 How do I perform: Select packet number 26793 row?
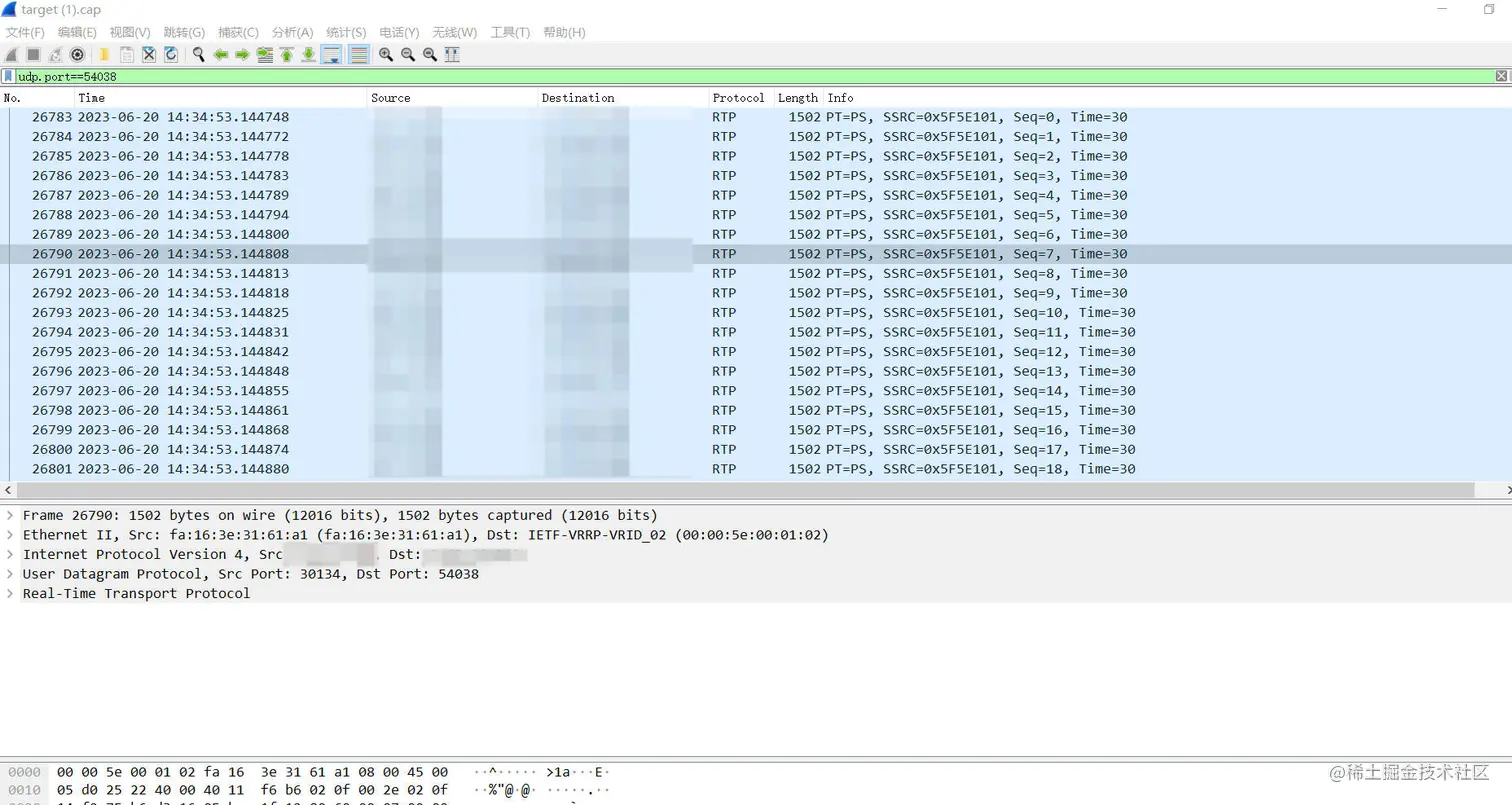pyautogui.click(x=756, y=313)
